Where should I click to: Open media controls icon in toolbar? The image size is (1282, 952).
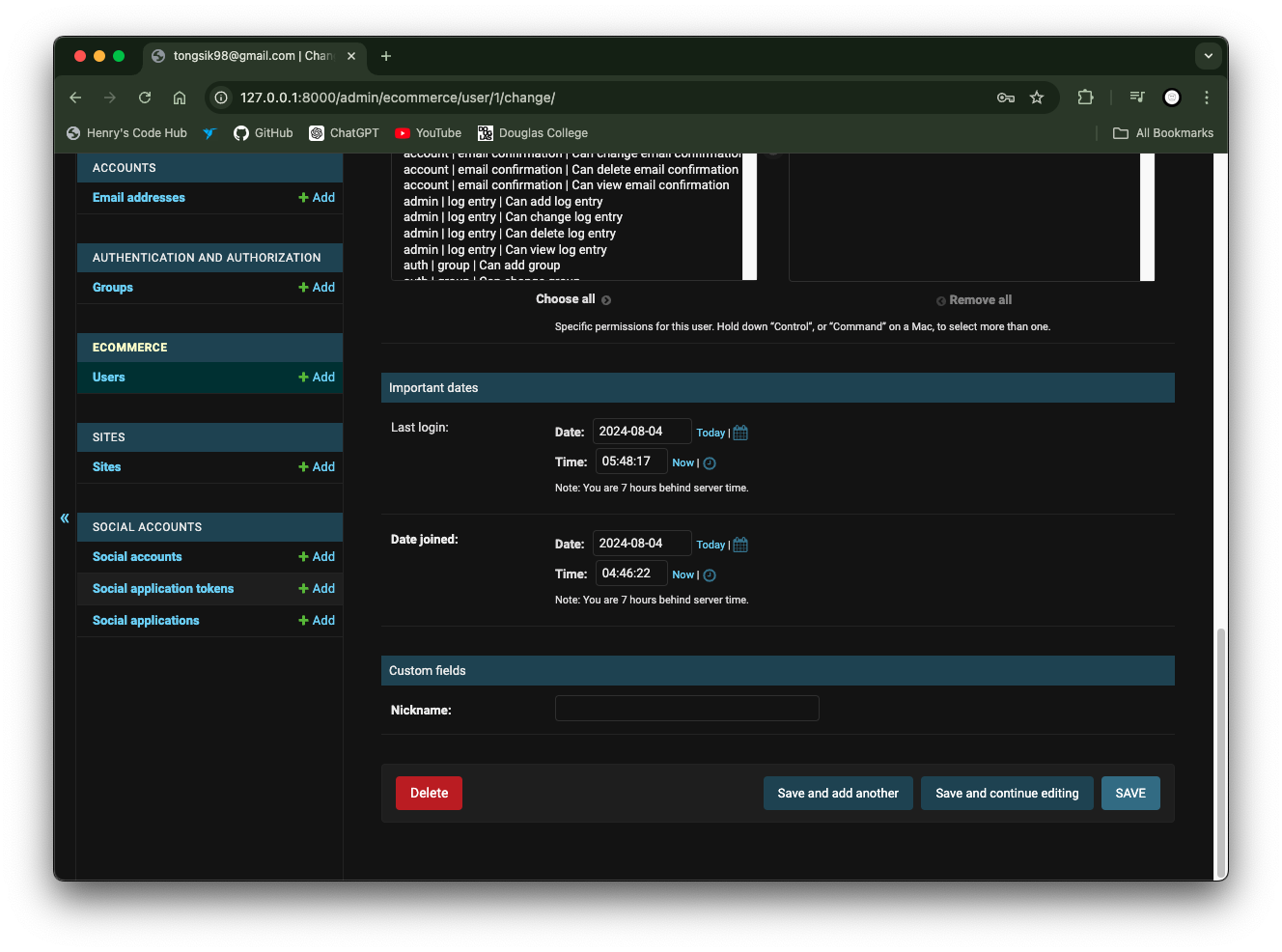pyautogui.click(x=1137, y=98)
